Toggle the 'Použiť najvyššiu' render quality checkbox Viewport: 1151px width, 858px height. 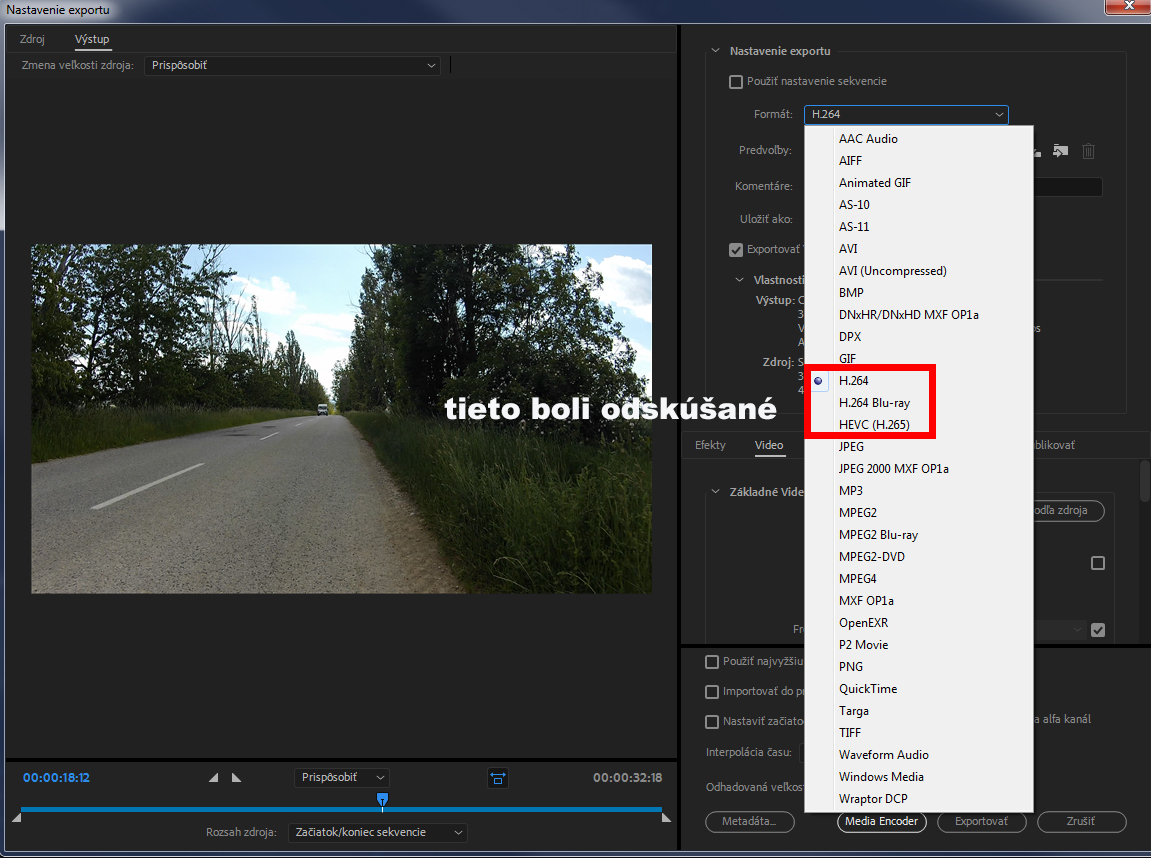coord(712,662)
